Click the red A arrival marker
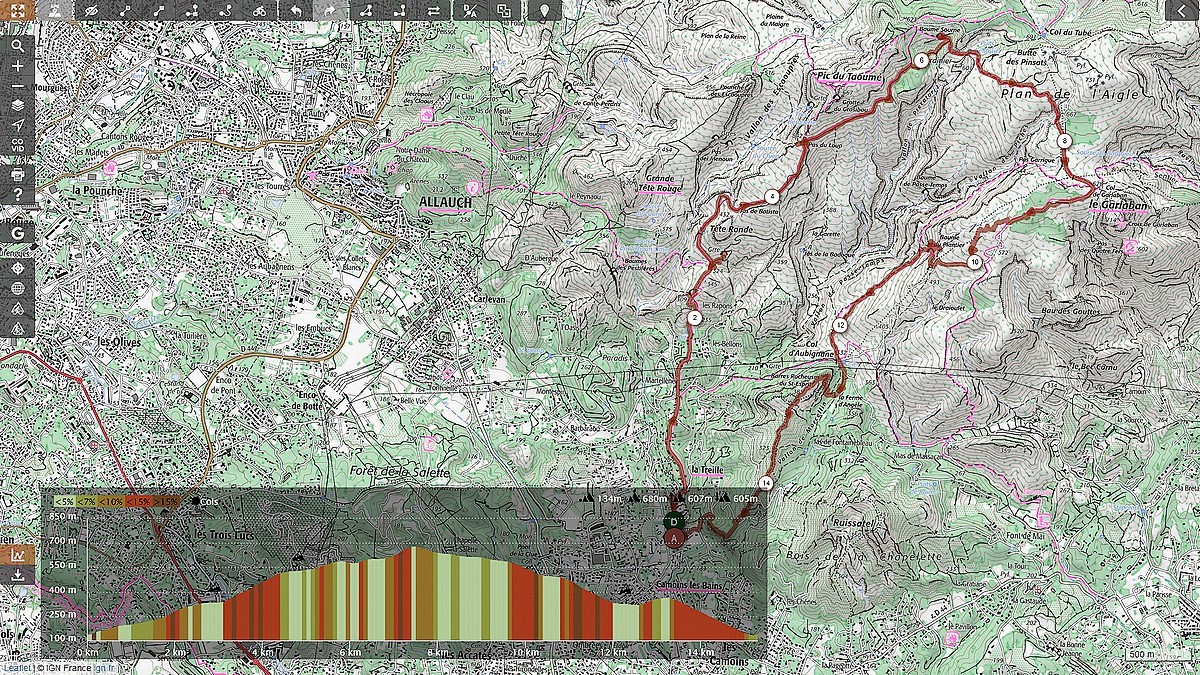Viewport: 1200px width, 675px height. pos(675,539)
